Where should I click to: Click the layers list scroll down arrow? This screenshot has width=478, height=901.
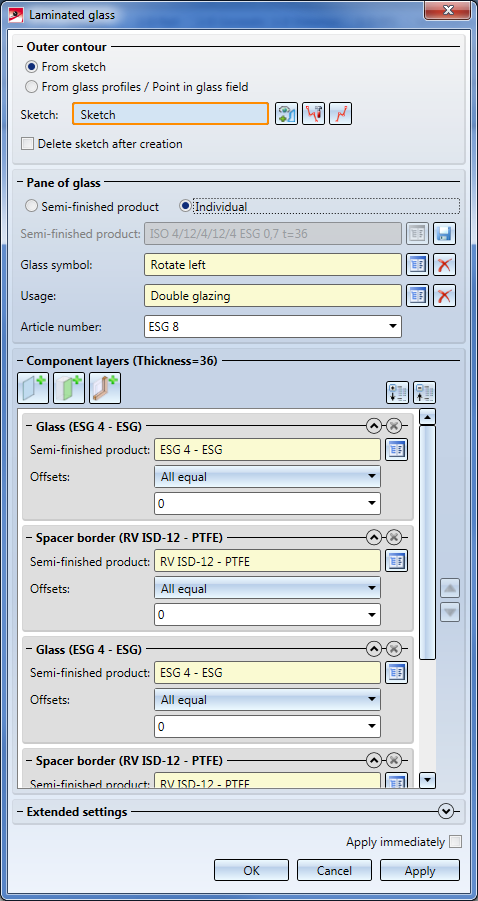click(x=427, y=780)
